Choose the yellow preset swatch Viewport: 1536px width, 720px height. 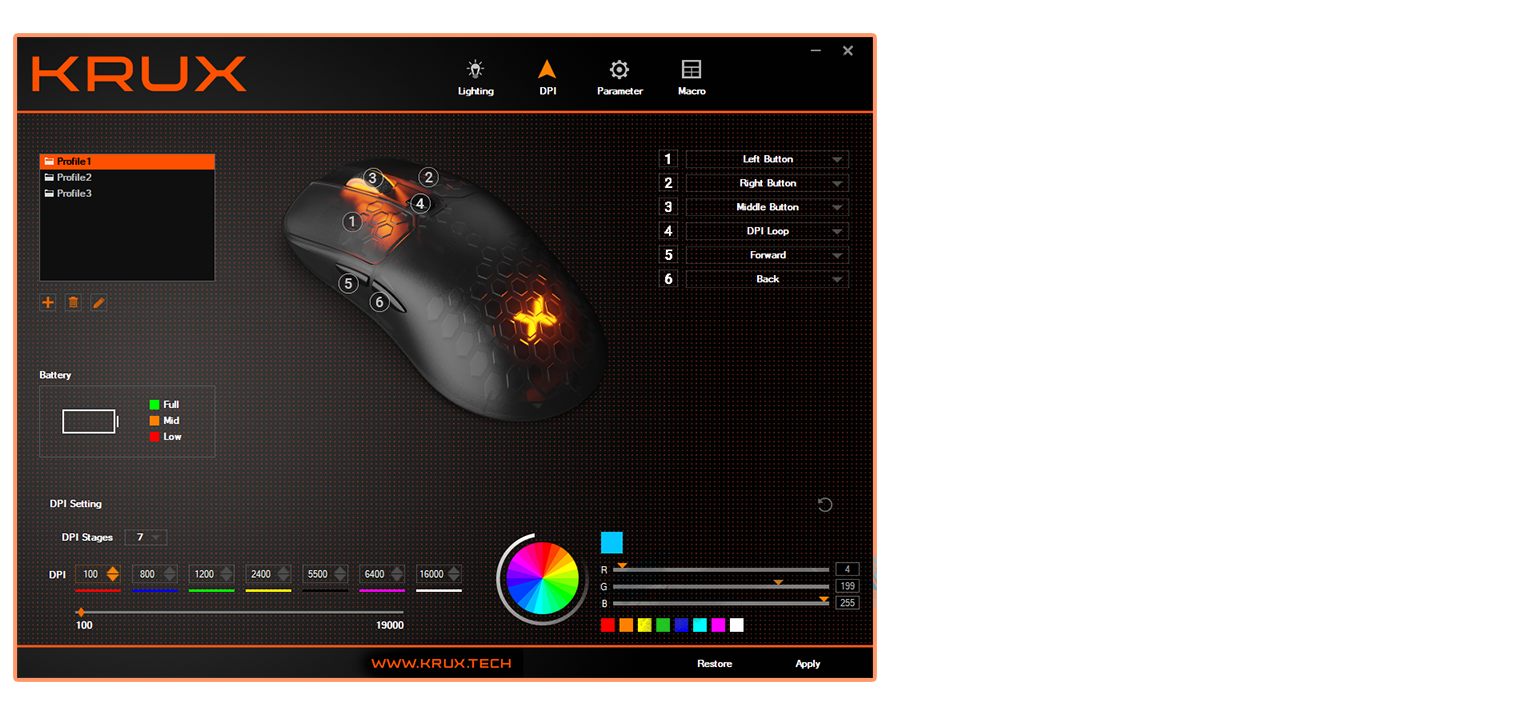pyautogui.click(x=644, y=625)
